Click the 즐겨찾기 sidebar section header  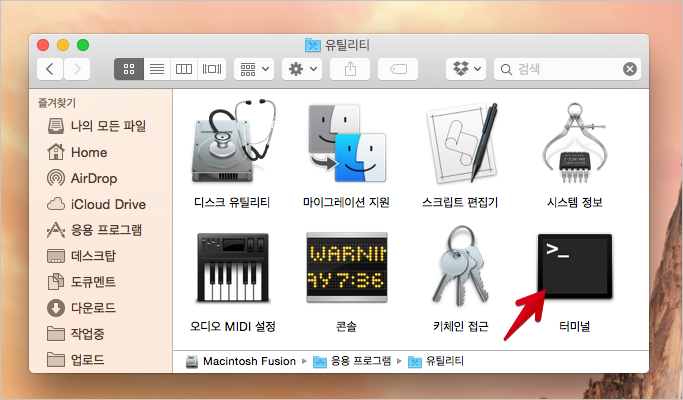[57, 103]
